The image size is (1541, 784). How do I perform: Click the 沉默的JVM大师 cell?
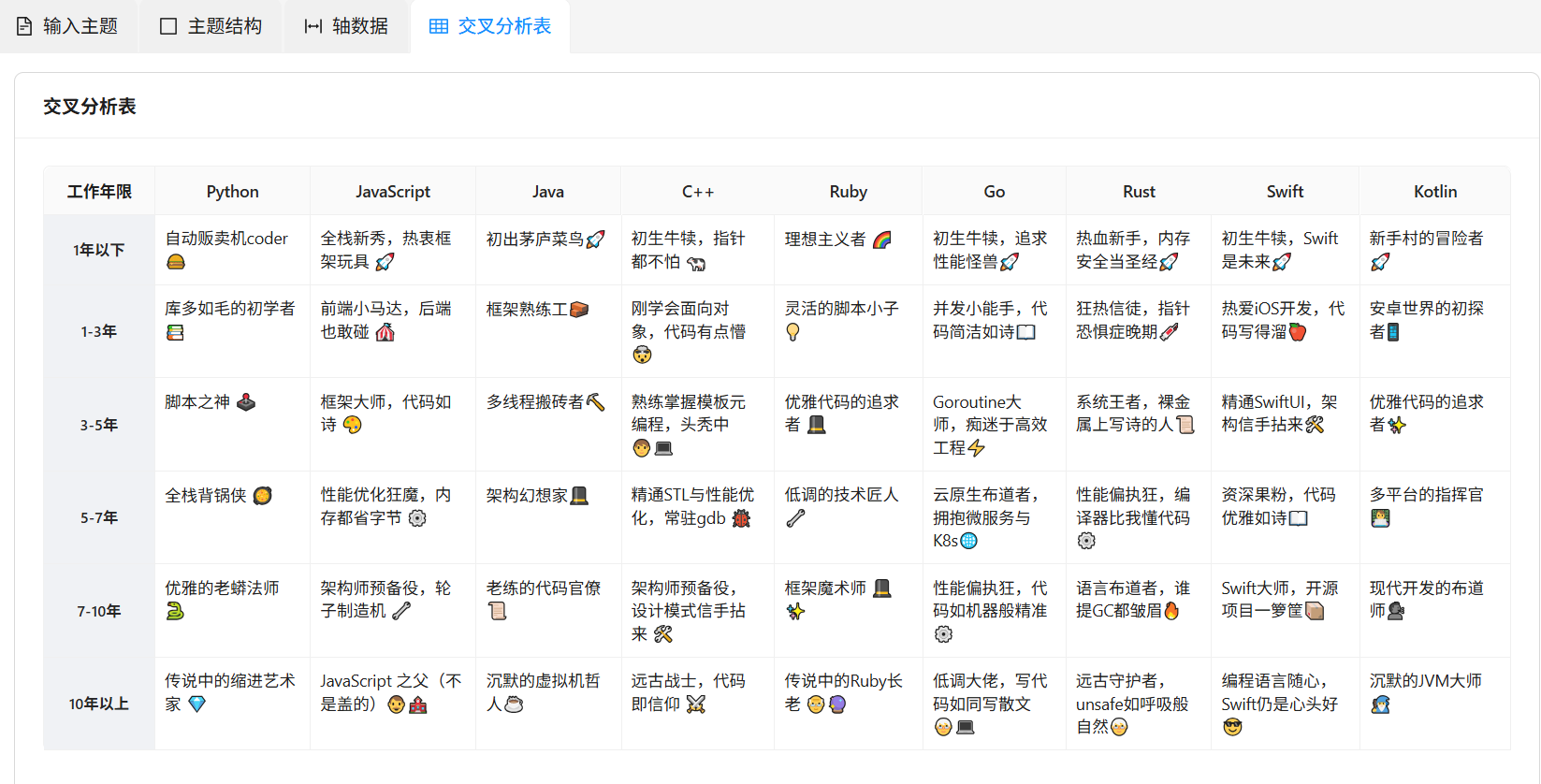[x=1425, y=682]
